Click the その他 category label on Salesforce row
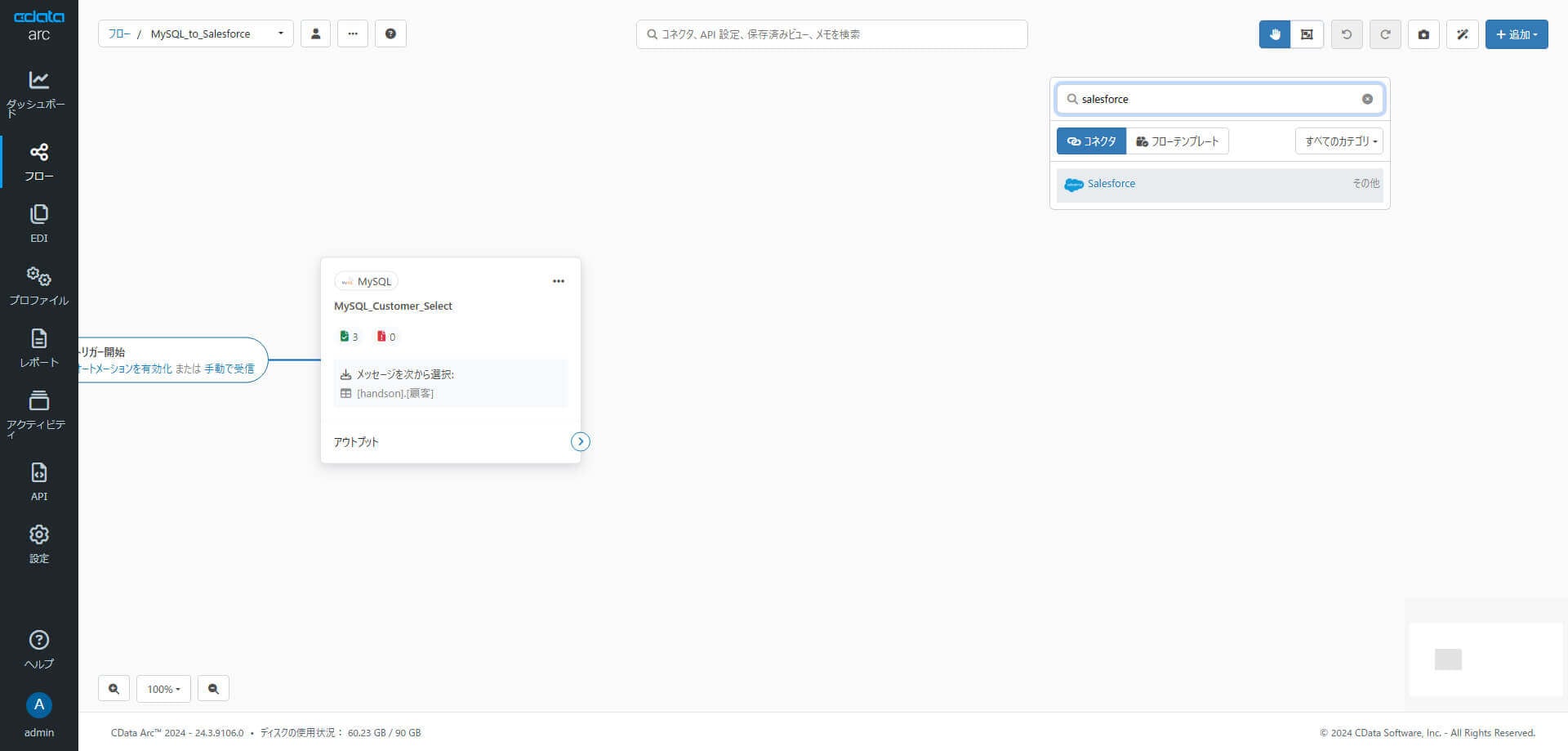The height and width of the screenshot is (751, 1568). 1366,183
